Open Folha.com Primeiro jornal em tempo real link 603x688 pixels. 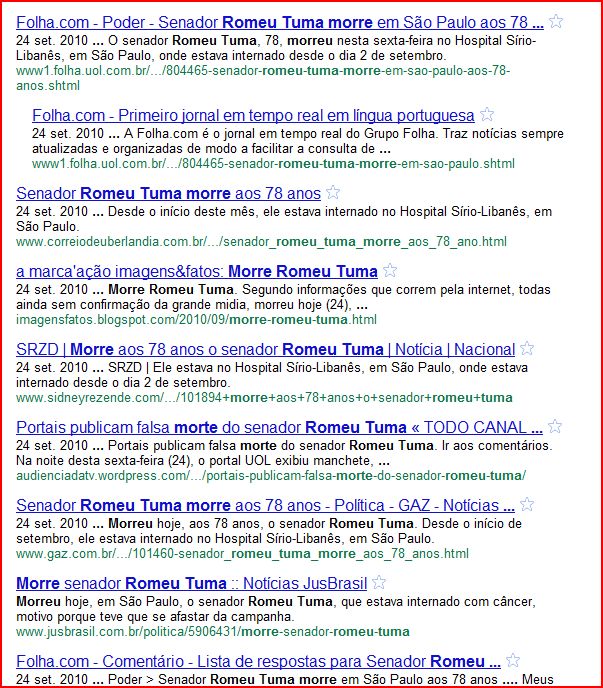pyautogui.click(x=253, y=115)
